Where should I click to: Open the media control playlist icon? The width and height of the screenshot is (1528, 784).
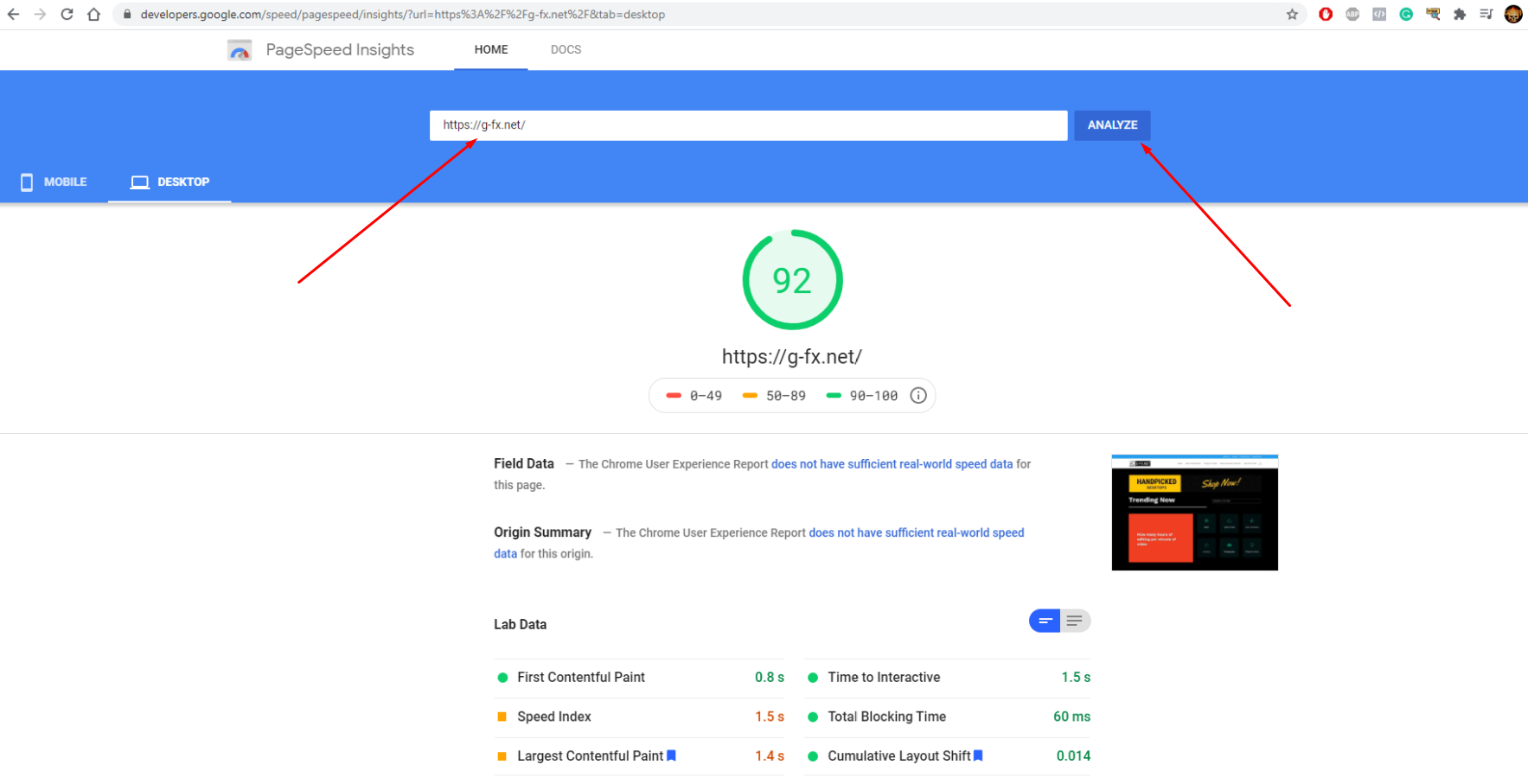[1486, 15]
